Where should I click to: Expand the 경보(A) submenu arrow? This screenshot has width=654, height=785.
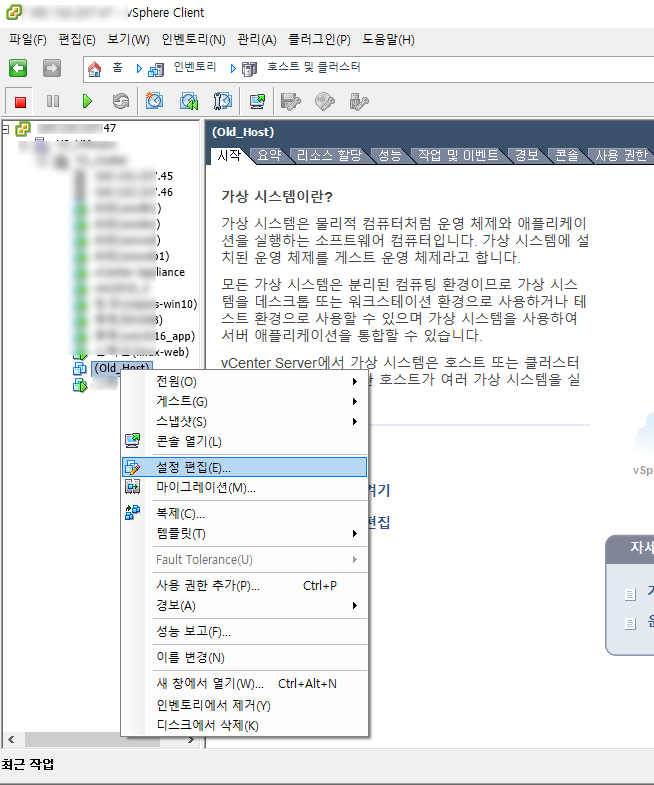(x=355, y=606)
